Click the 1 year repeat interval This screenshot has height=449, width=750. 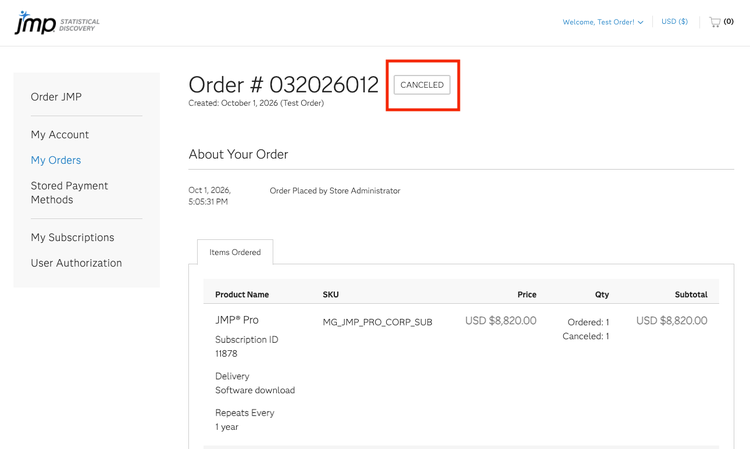tap(227, 427)
